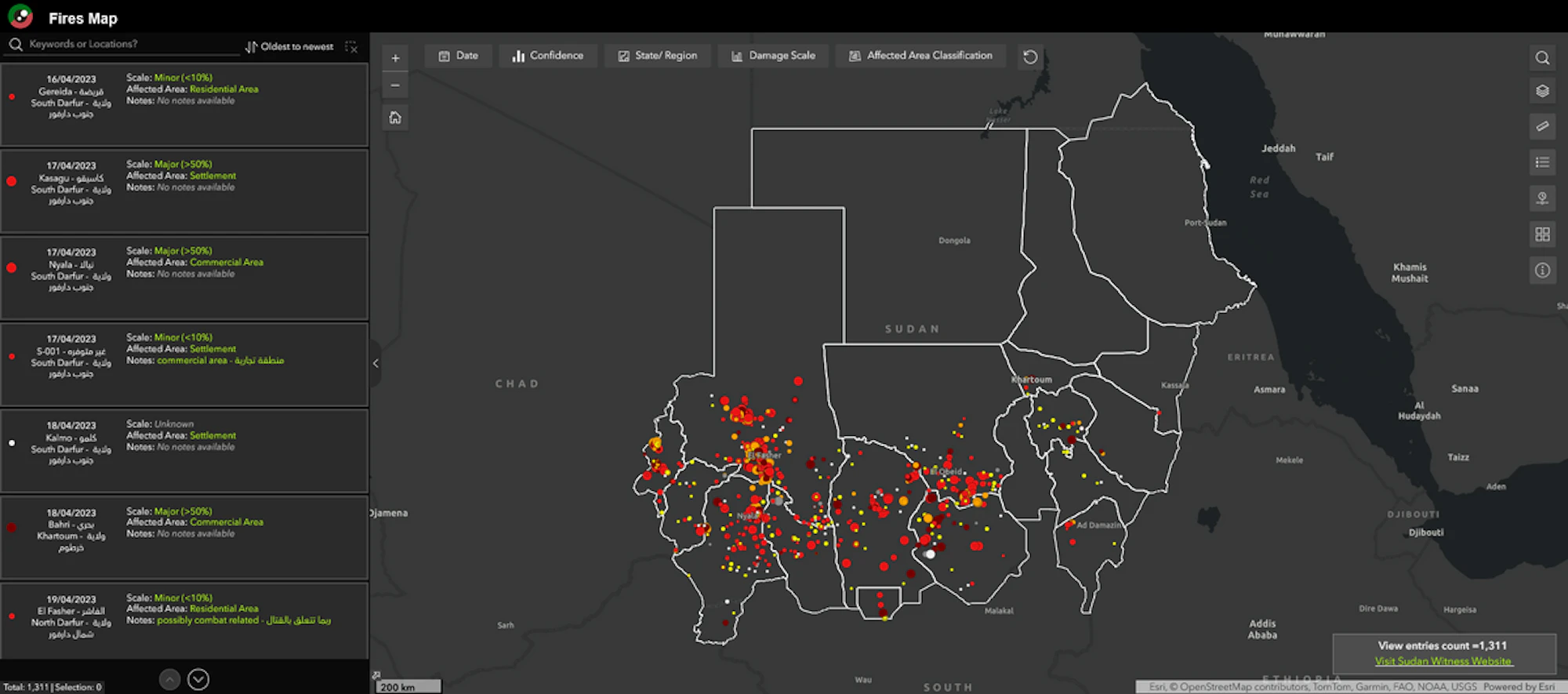Expand the State/ Region filter
This screenshot has width=1568, height=694.
pos(658,56)
